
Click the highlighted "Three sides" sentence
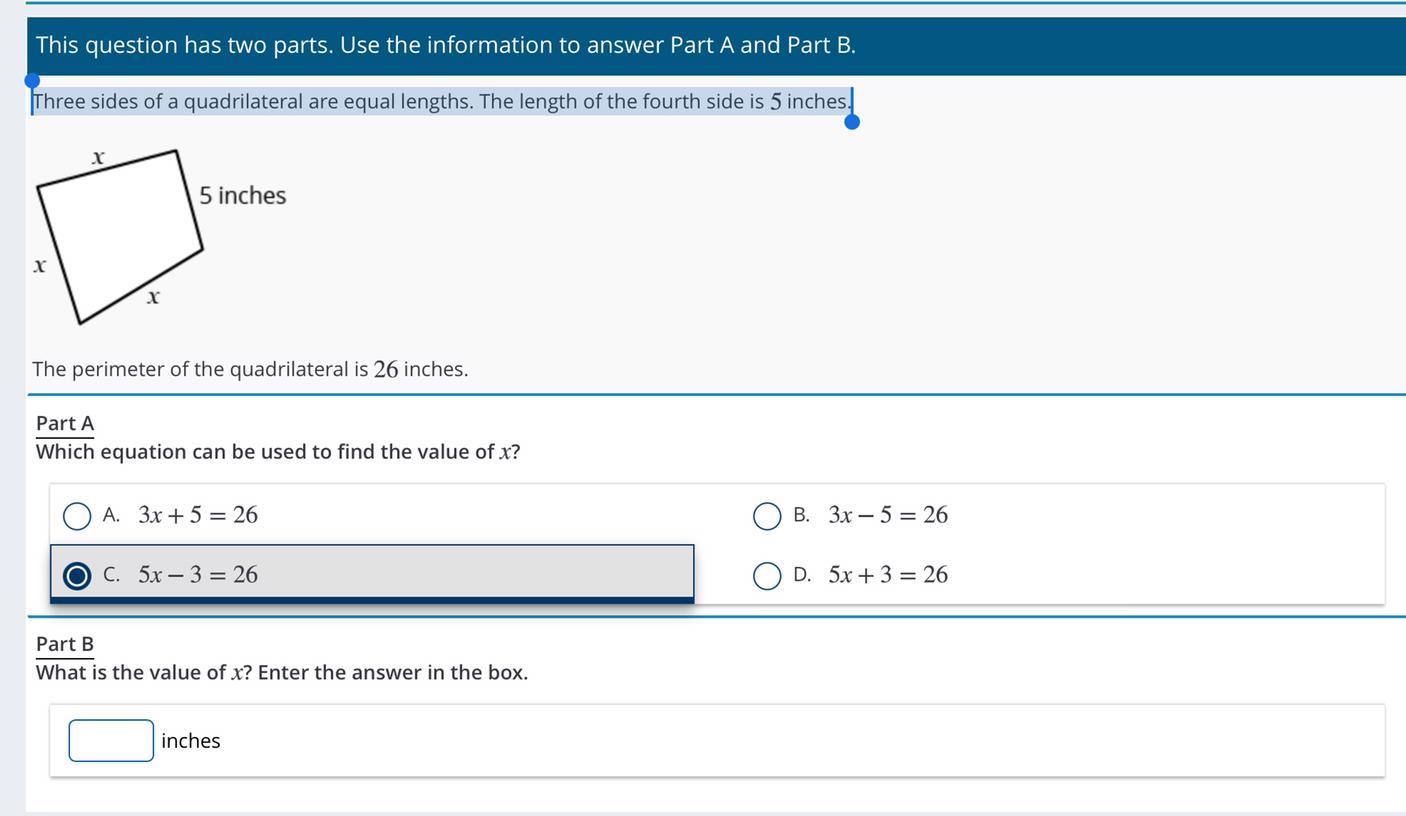(440, 102)
